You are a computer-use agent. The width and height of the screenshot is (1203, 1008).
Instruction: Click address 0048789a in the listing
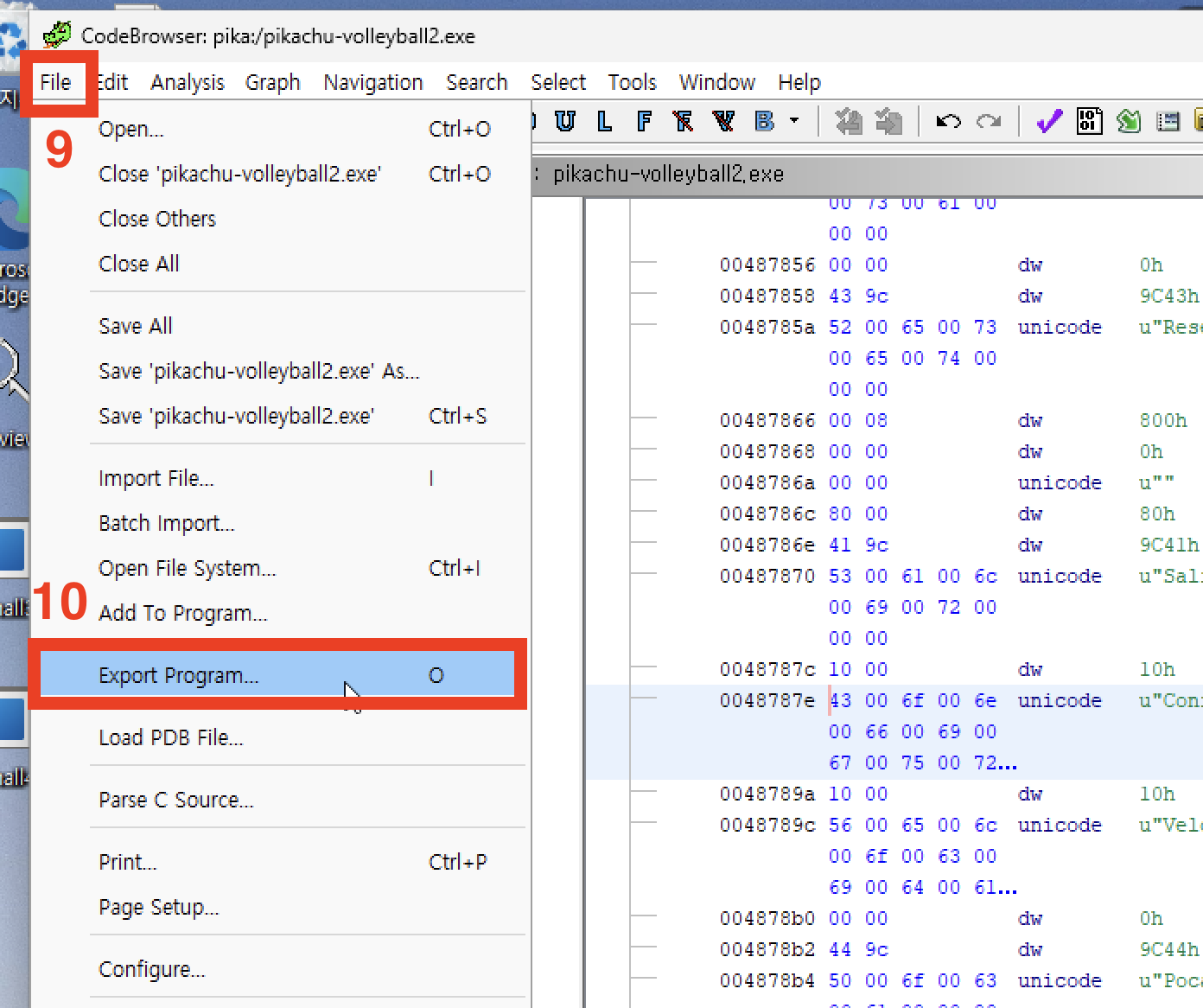coord(767,794)
